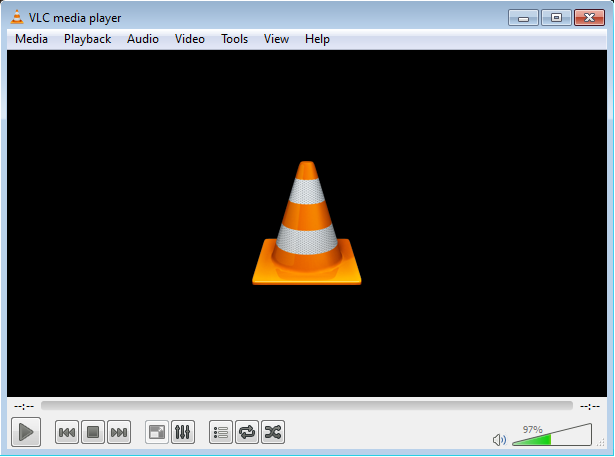
Task: Maximize the VLC media player window
Action: [x=556, y=18]
